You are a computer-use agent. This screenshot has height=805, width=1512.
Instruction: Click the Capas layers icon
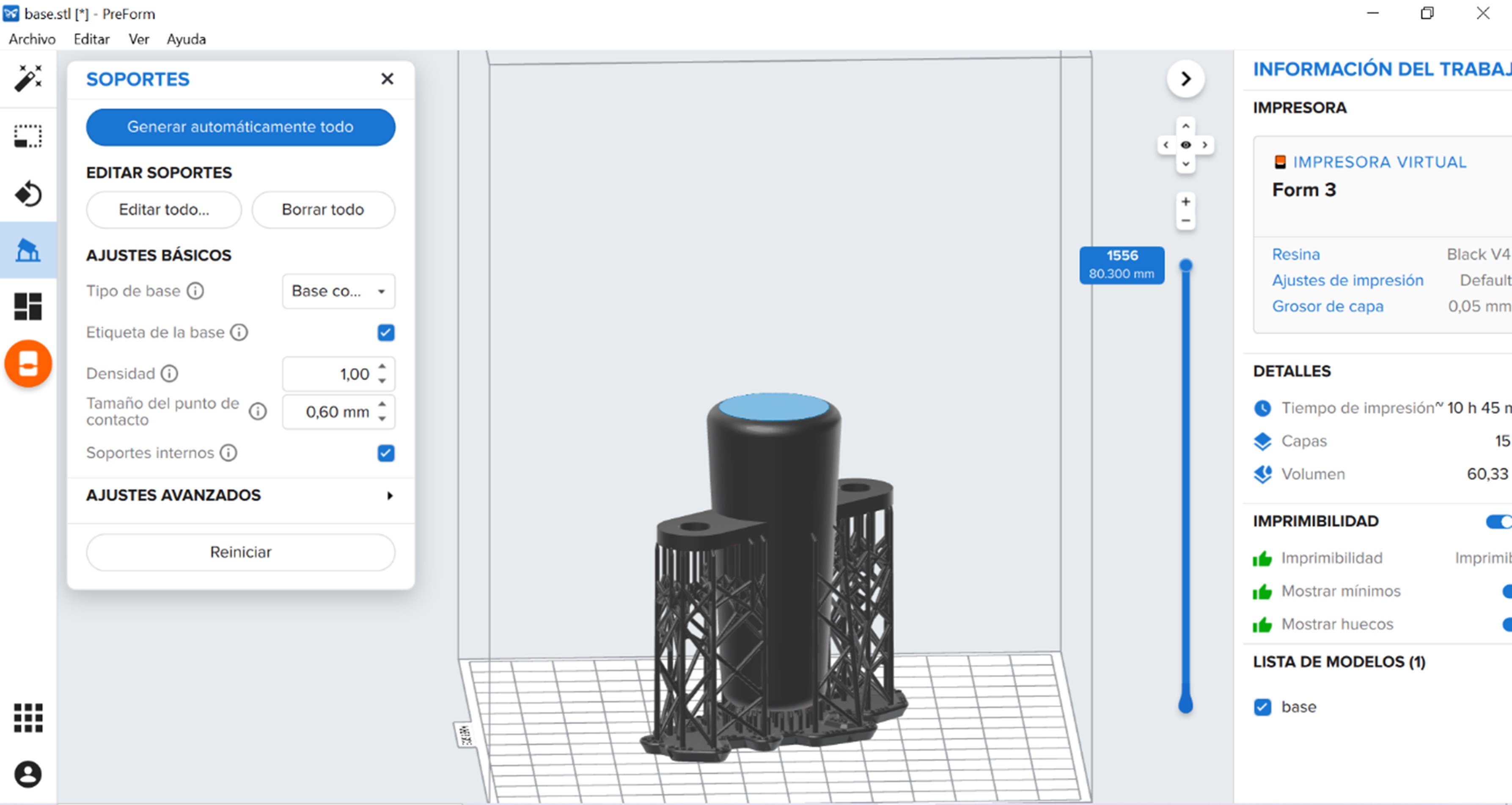1262,441
